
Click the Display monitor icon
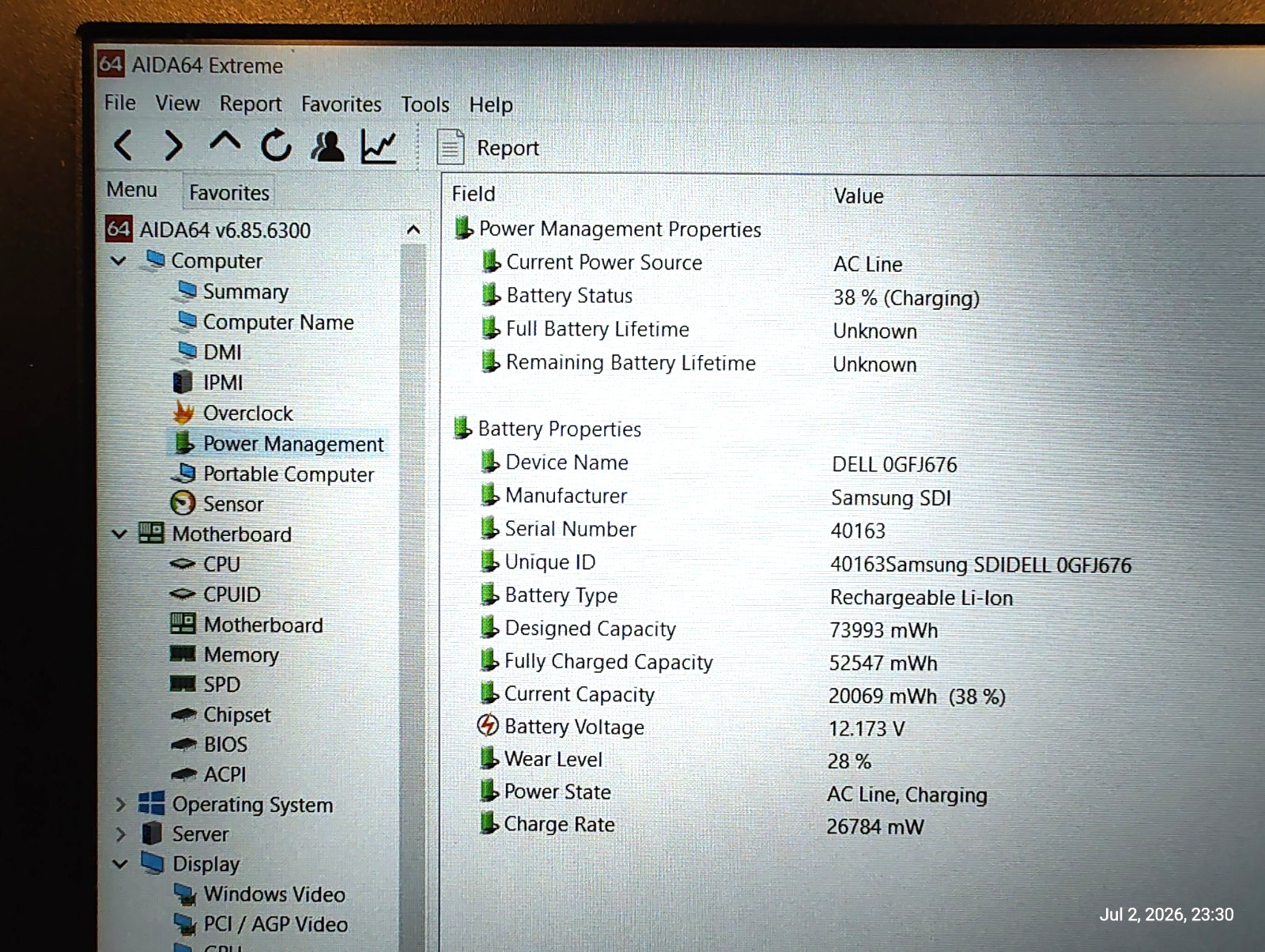(153, 863)
